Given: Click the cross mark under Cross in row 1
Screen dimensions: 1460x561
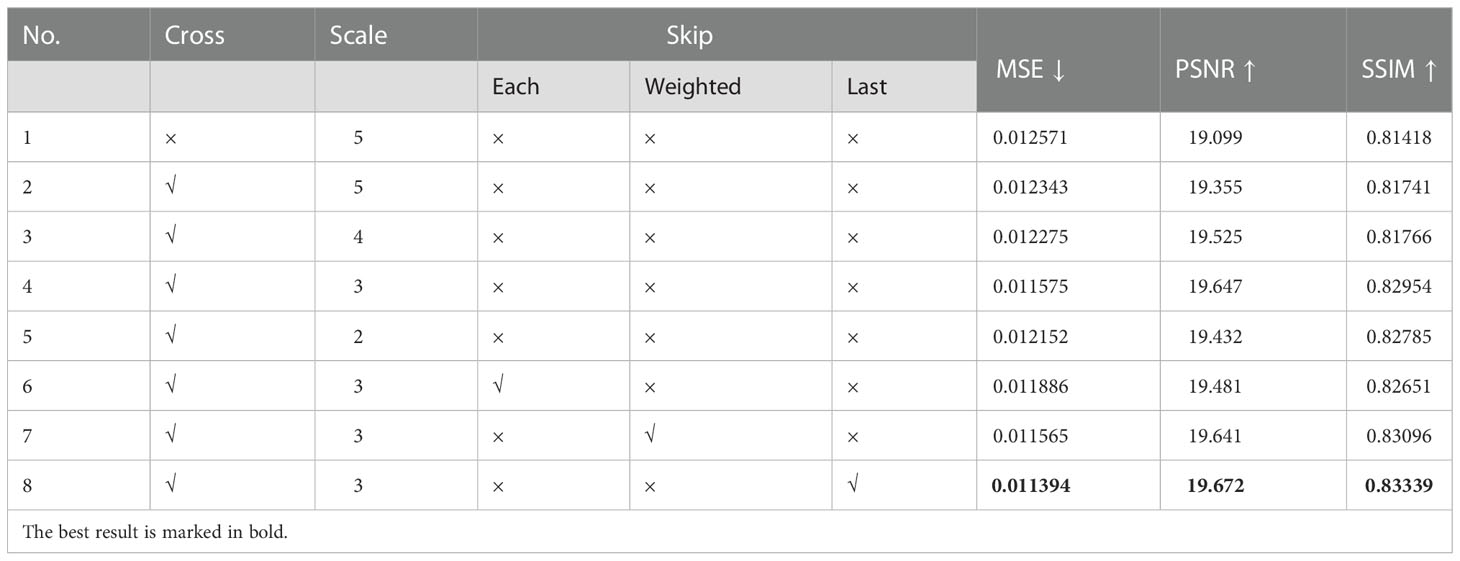Looking at the screenshot, I should [x=170, y=138].
